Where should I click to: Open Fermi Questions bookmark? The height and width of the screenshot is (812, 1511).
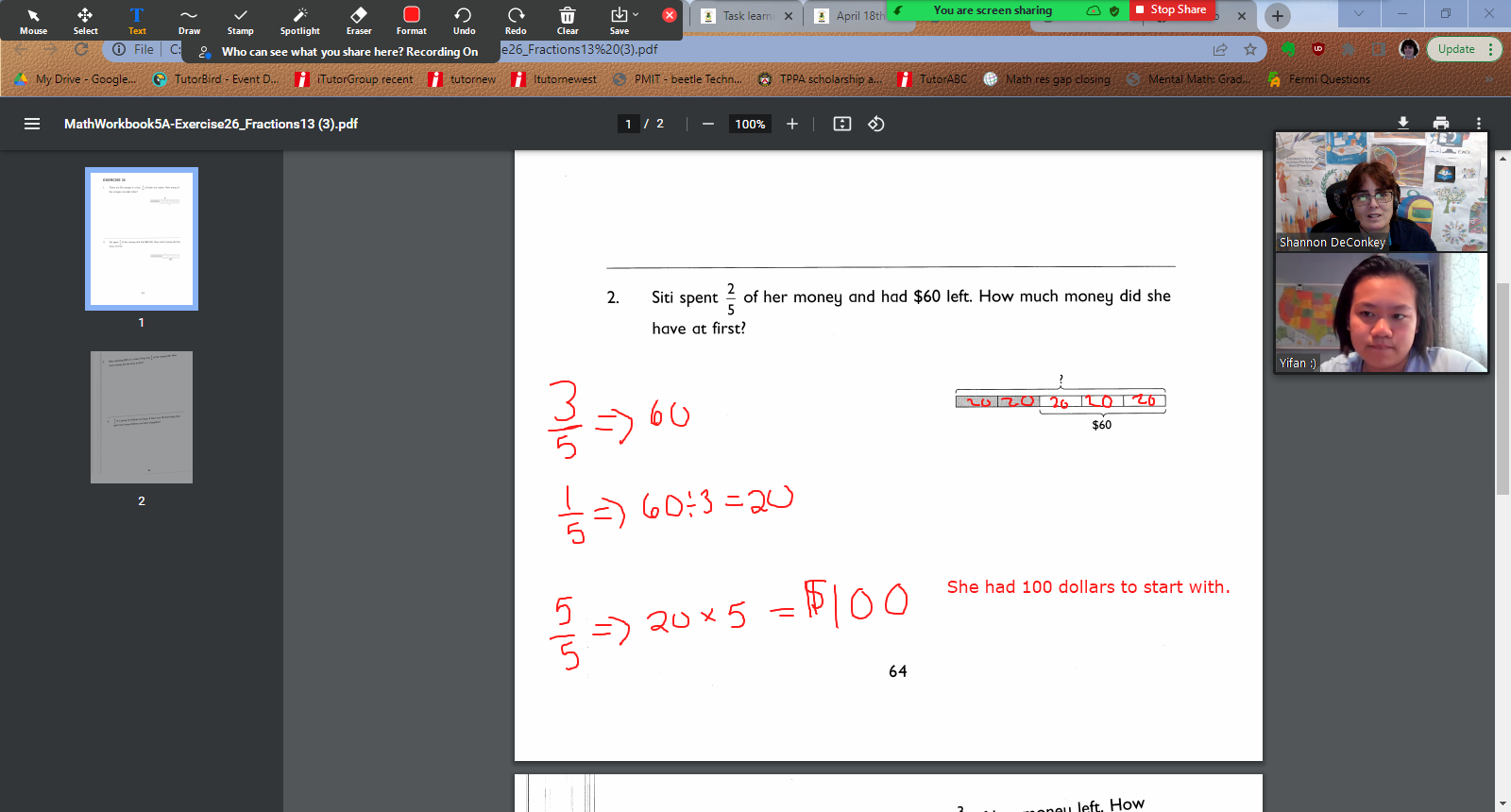1319,79
